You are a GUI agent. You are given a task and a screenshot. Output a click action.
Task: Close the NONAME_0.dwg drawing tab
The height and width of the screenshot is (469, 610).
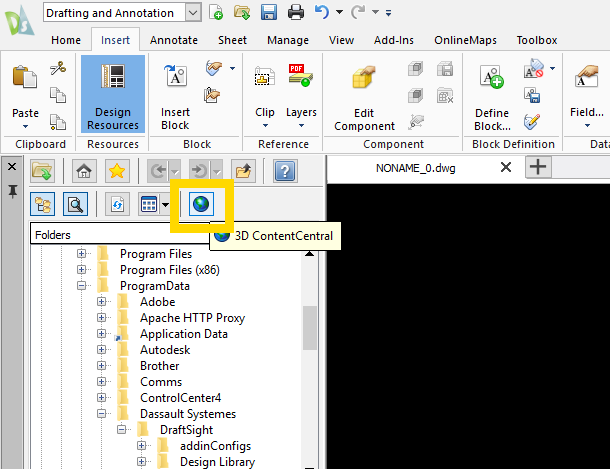[506, 167]
